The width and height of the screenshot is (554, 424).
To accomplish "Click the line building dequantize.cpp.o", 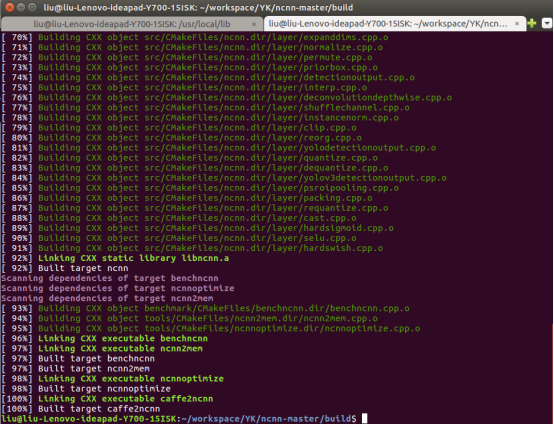I will (195, 168).
